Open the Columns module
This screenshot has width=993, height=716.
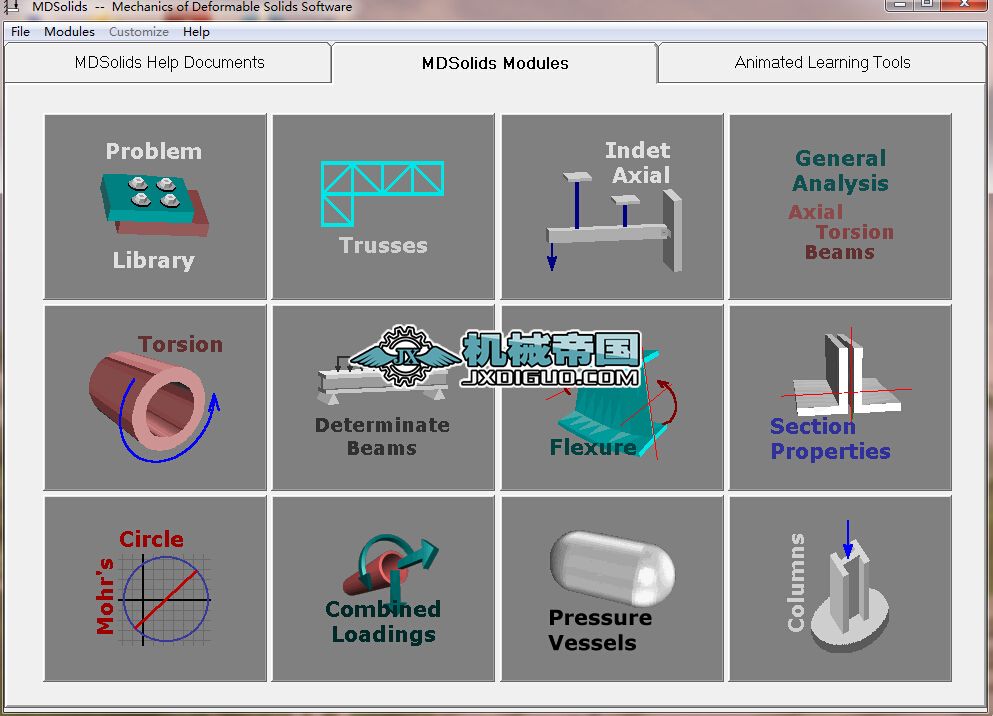pos(840,589)
